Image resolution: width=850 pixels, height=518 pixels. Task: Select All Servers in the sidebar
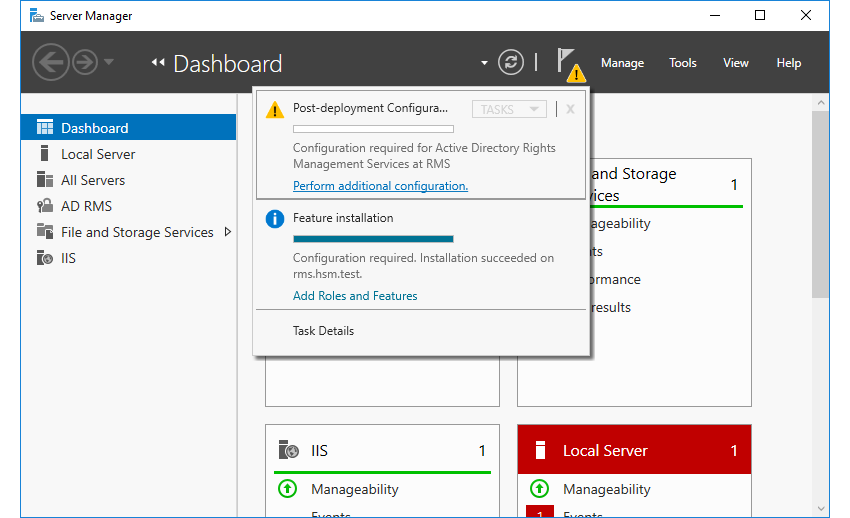[128, 180]
